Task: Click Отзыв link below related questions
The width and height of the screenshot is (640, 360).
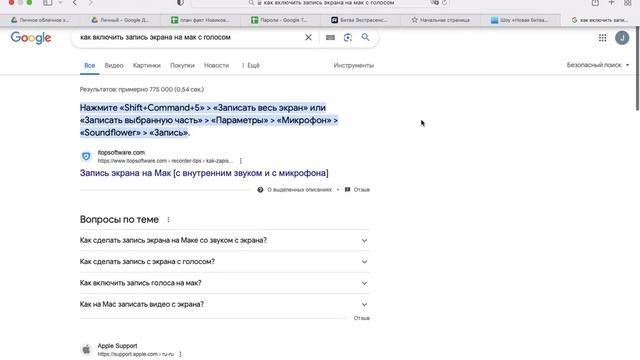Action: (x=362, y=318)
